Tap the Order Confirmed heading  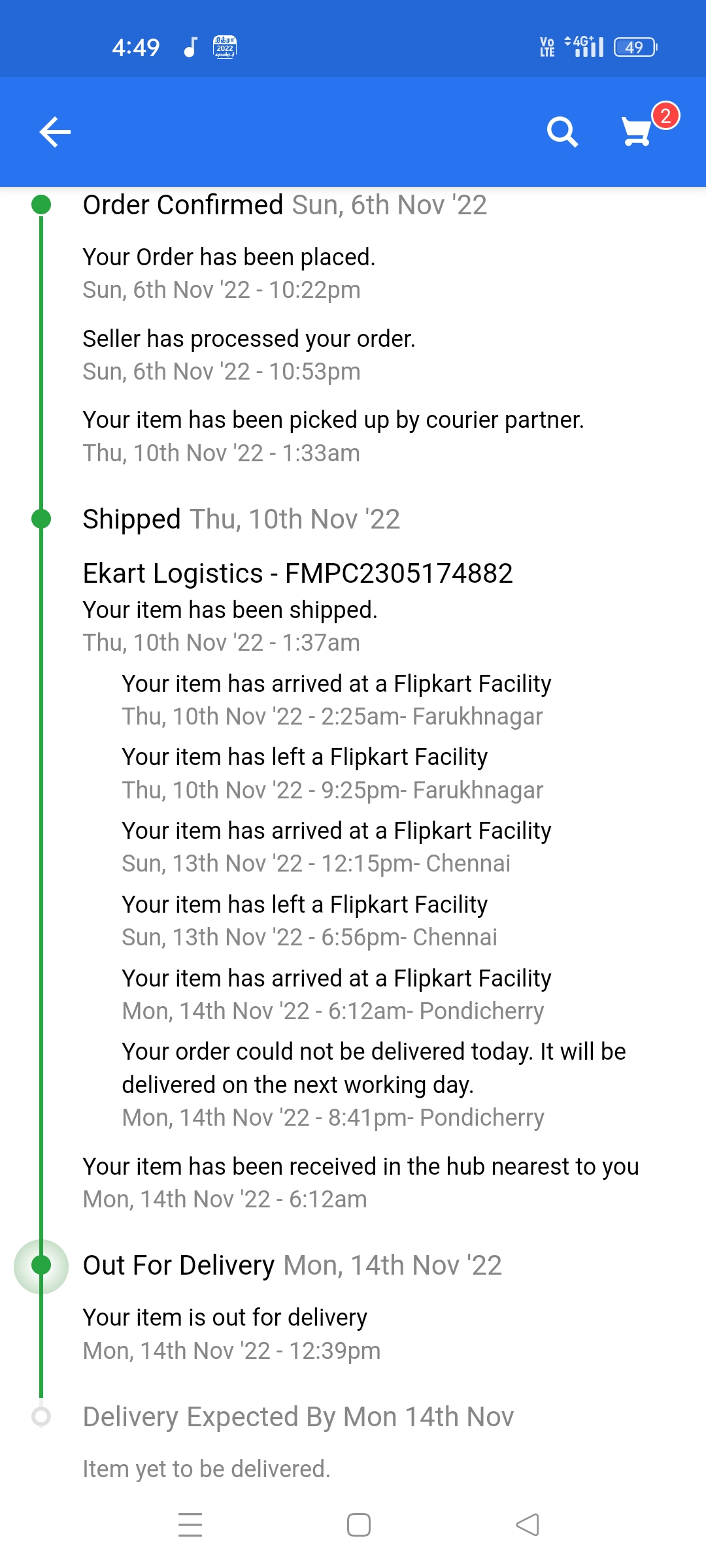coord(183,205)
